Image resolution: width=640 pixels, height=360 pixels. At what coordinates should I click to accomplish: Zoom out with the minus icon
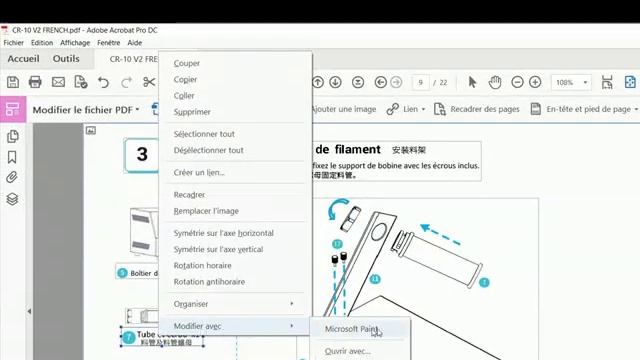[x=517, y=82]
